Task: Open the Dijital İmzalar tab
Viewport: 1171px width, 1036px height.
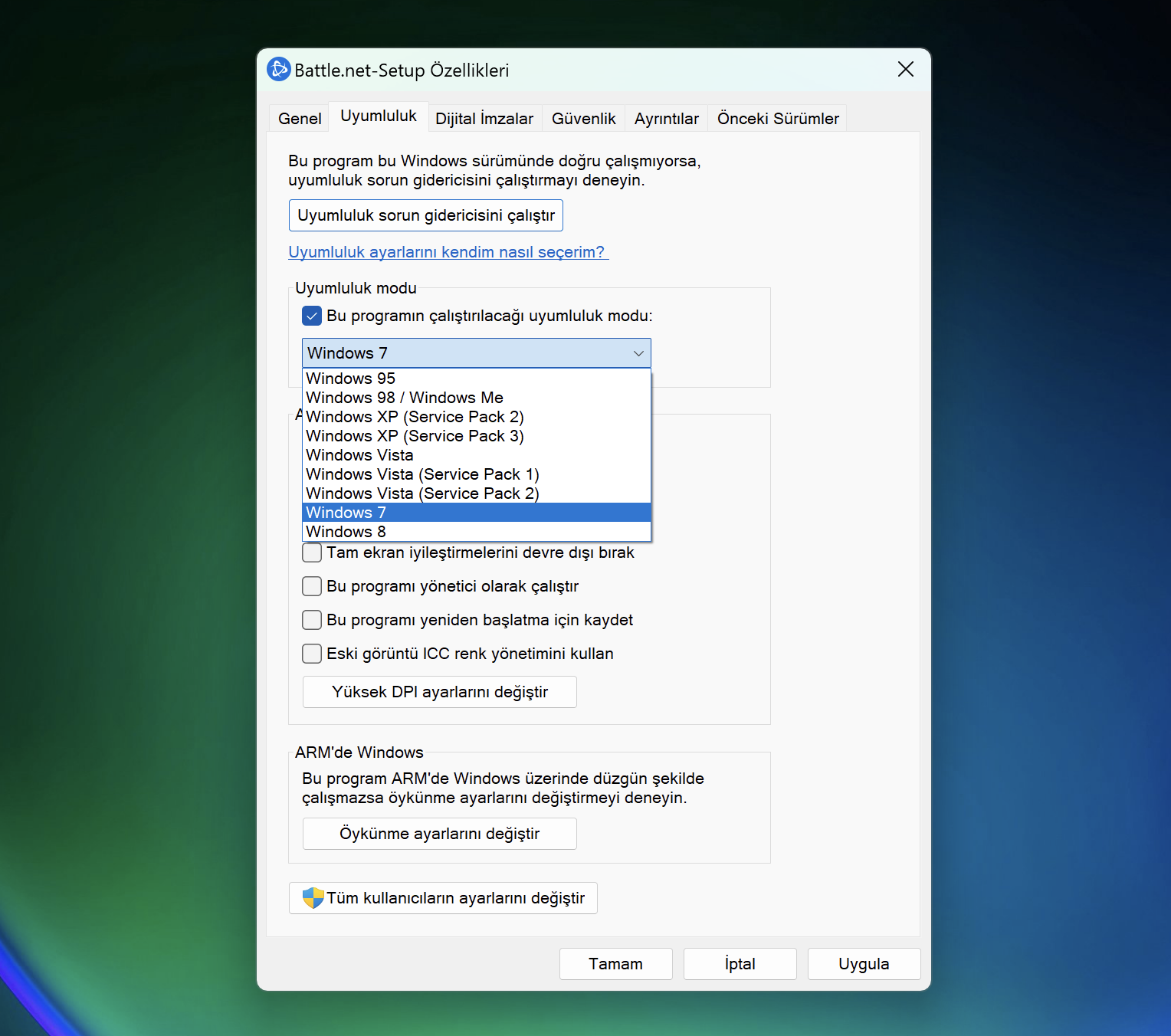Action: point(484,119)
